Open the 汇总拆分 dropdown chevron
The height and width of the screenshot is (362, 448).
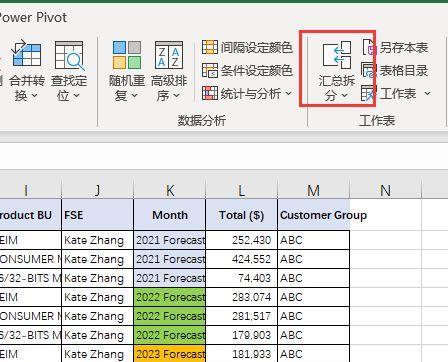coord(345,96)
